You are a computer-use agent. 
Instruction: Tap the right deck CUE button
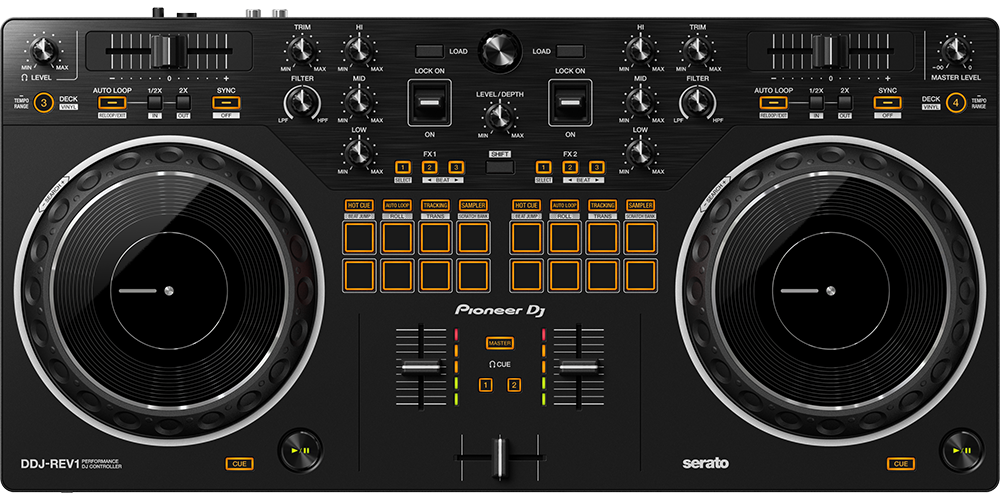pyautogui.click(x=901, y=464)
